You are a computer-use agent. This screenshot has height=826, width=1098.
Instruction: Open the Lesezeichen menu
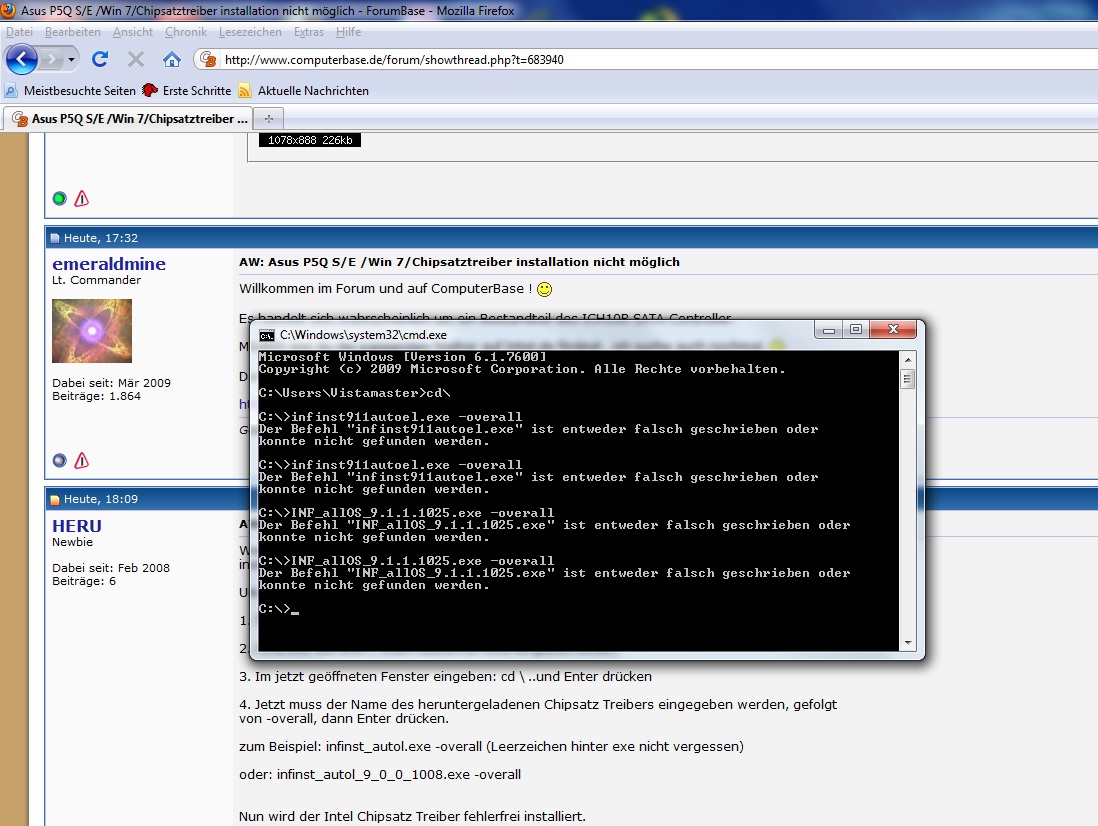click(x=250, y=32)
